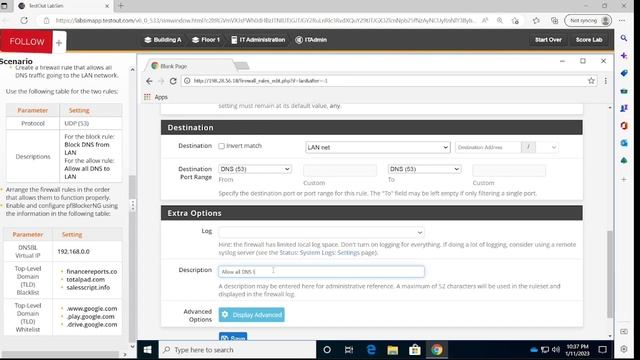The image size is (640, 360).
Task: Click the Not syncing profile button
Action: point(588,20)
